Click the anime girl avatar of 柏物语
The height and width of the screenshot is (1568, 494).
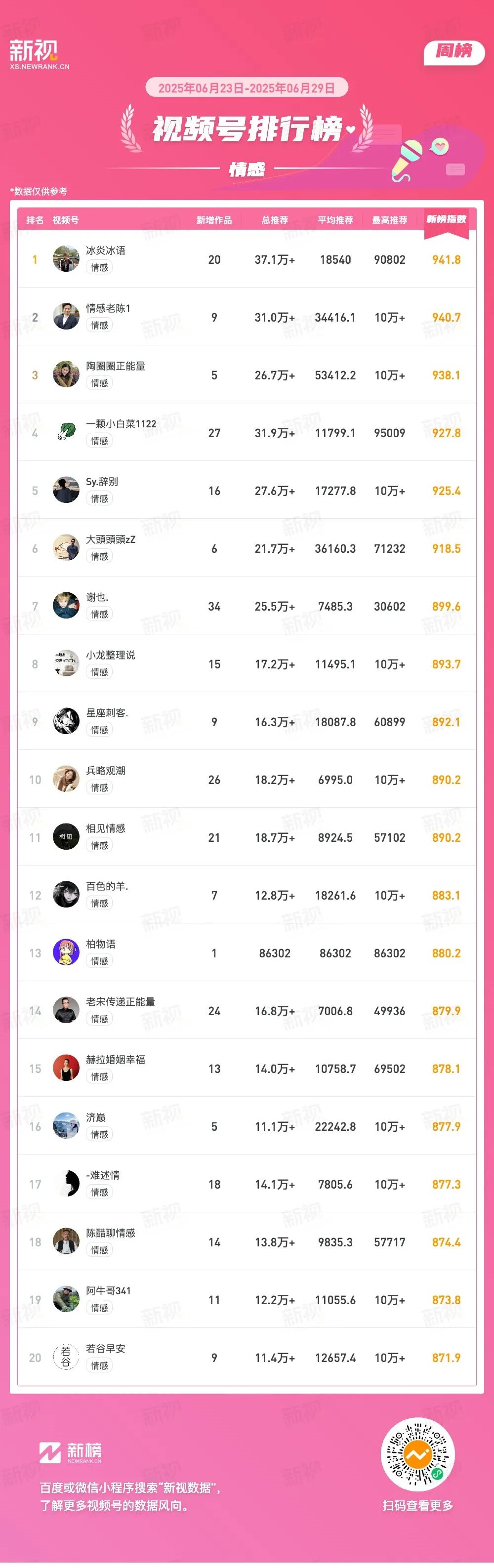click(66, 952)
